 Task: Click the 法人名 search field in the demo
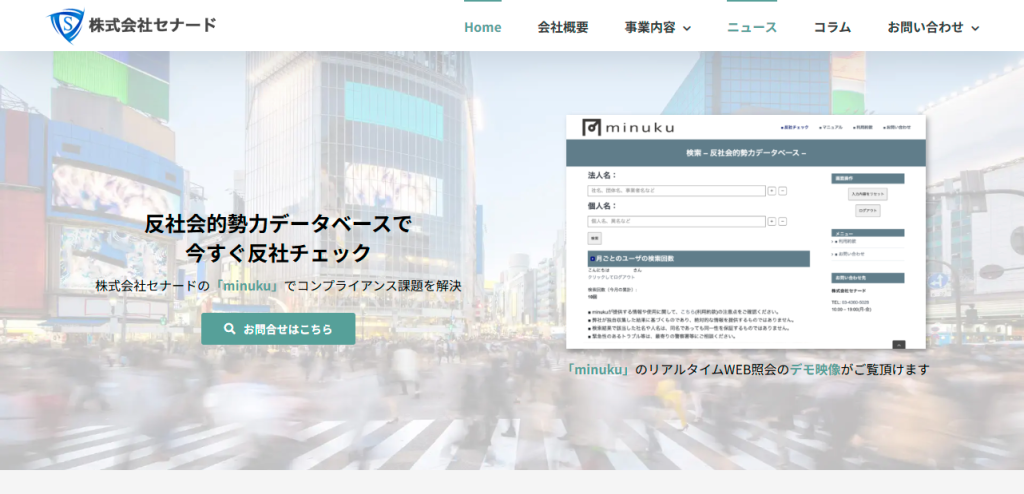click(x=676, y=190)
